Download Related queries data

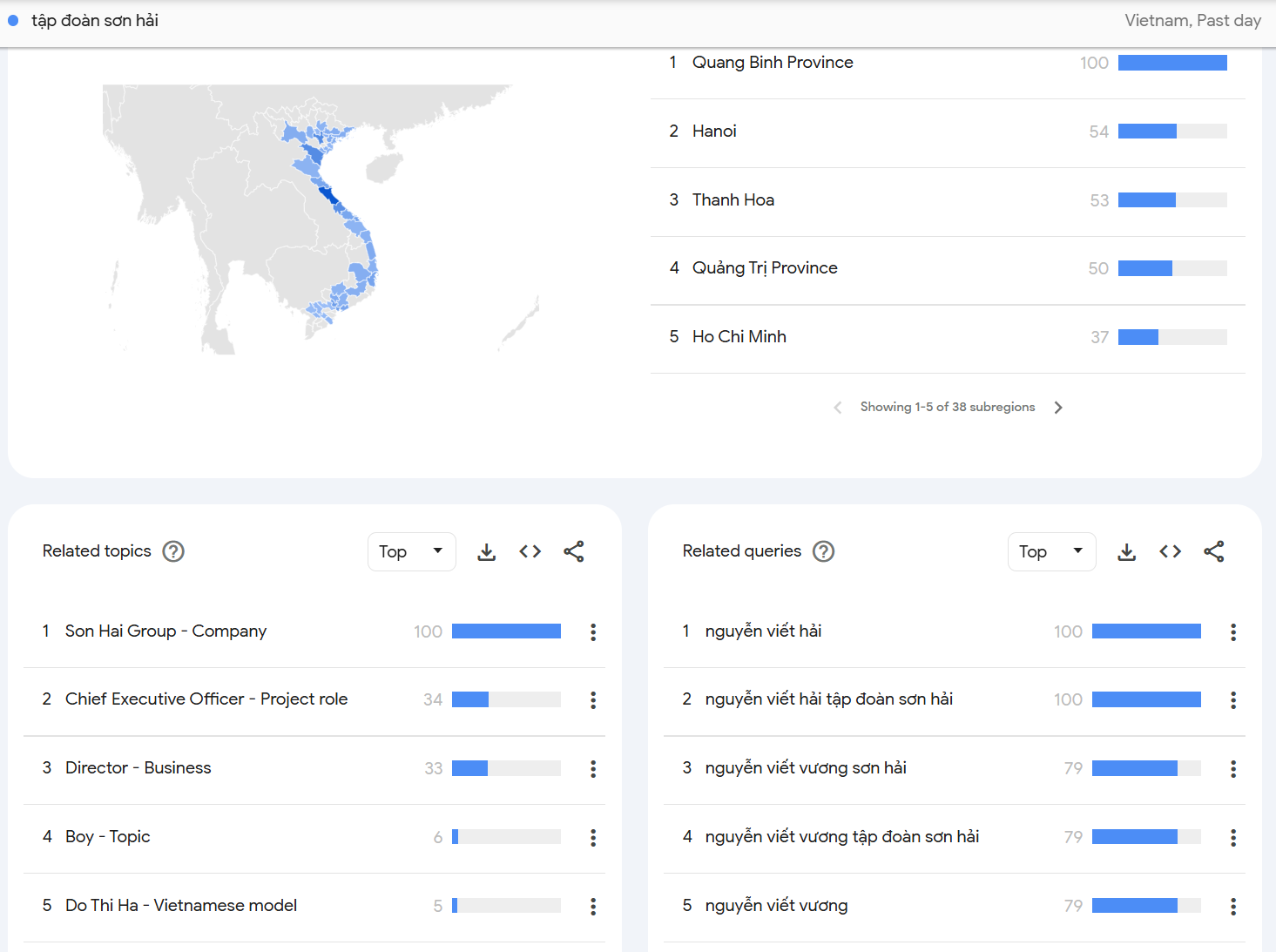pyautogui.click(x=1126, y=551)
